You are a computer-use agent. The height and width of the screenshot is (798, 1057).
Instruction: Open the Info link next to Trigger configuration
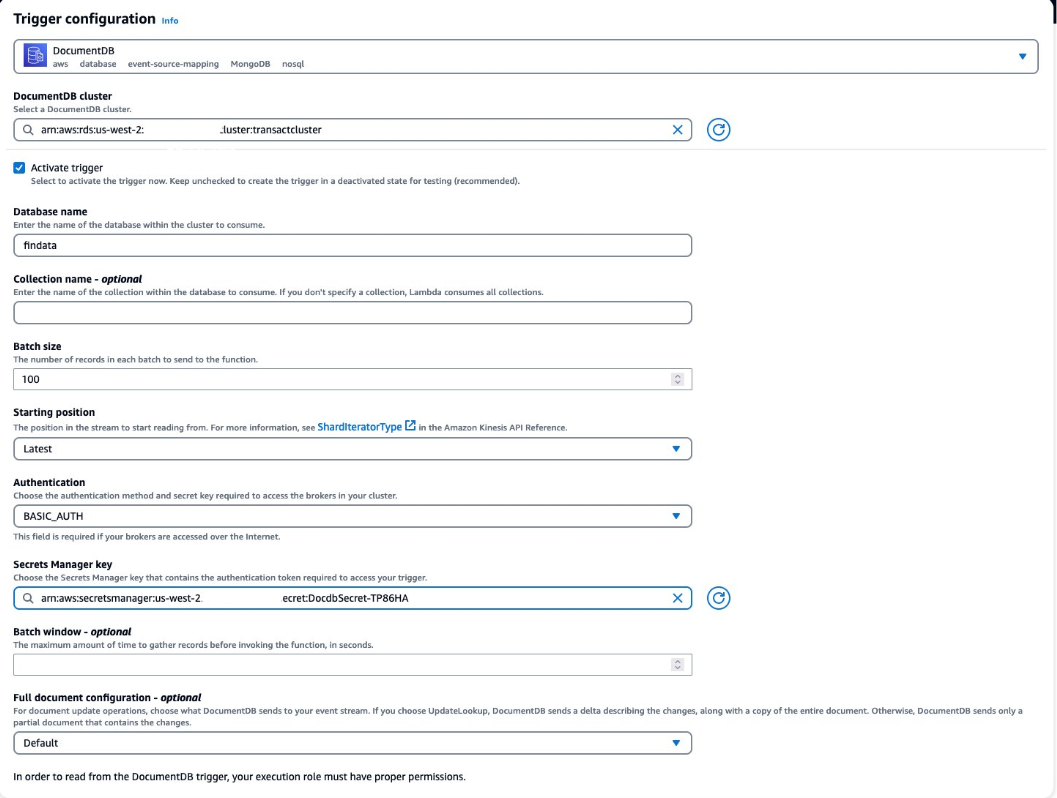(170, 21)
